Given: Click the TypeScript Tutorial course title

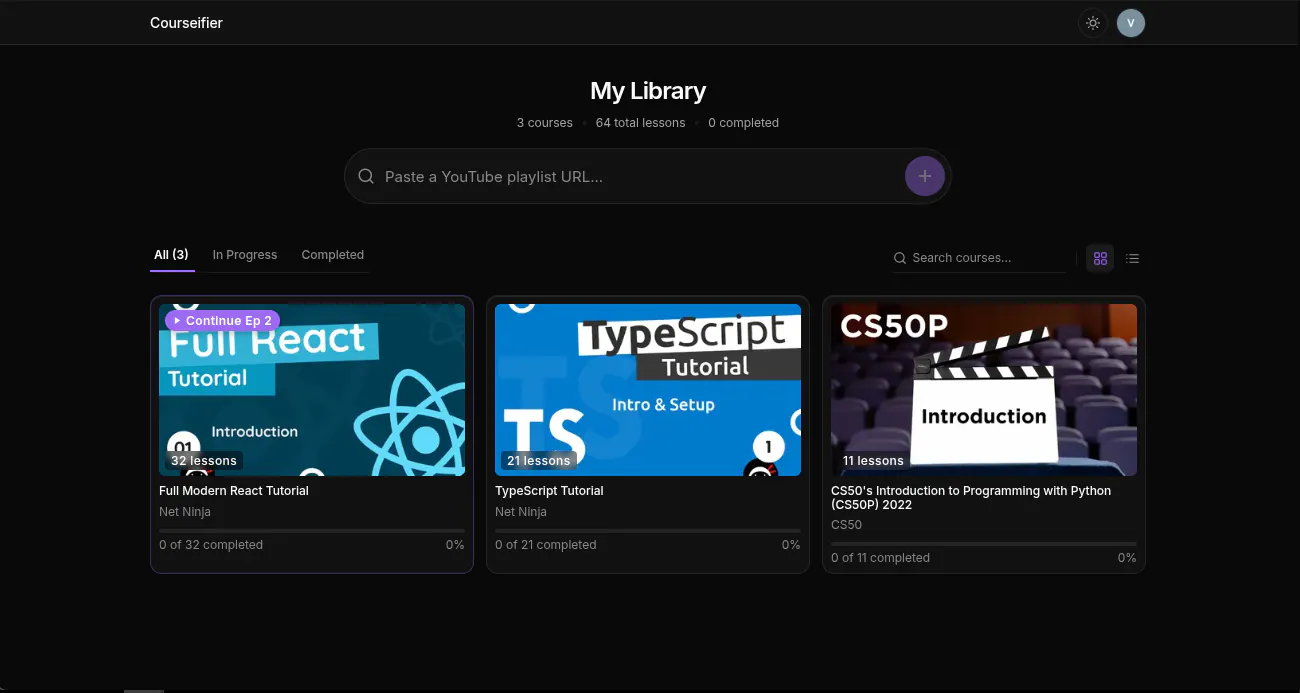Looking at the screenshot, I should (549, 491).
